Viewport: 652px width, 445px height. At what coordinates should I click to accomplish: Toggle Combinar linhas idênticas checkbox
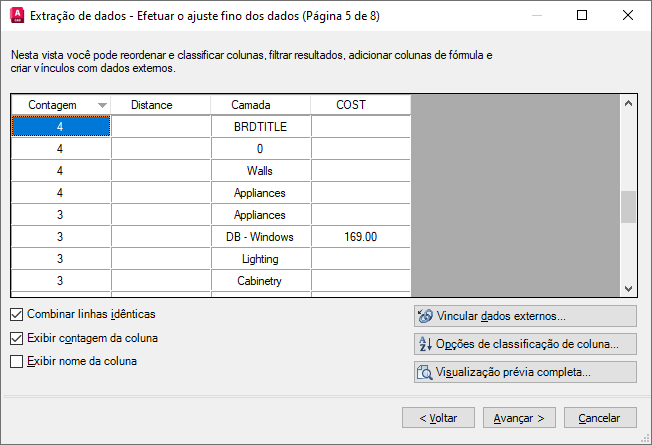point(16,314)
